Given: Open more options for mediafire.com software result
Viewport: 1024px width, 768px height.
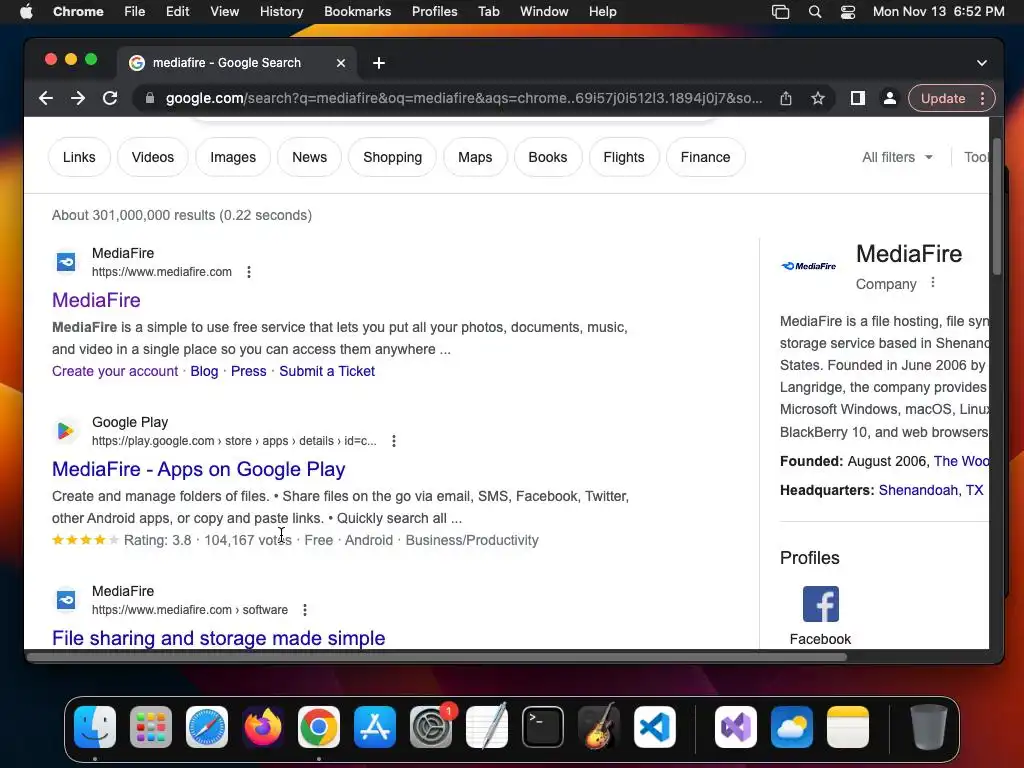Looking at the screenshot, I should point(305,610).
